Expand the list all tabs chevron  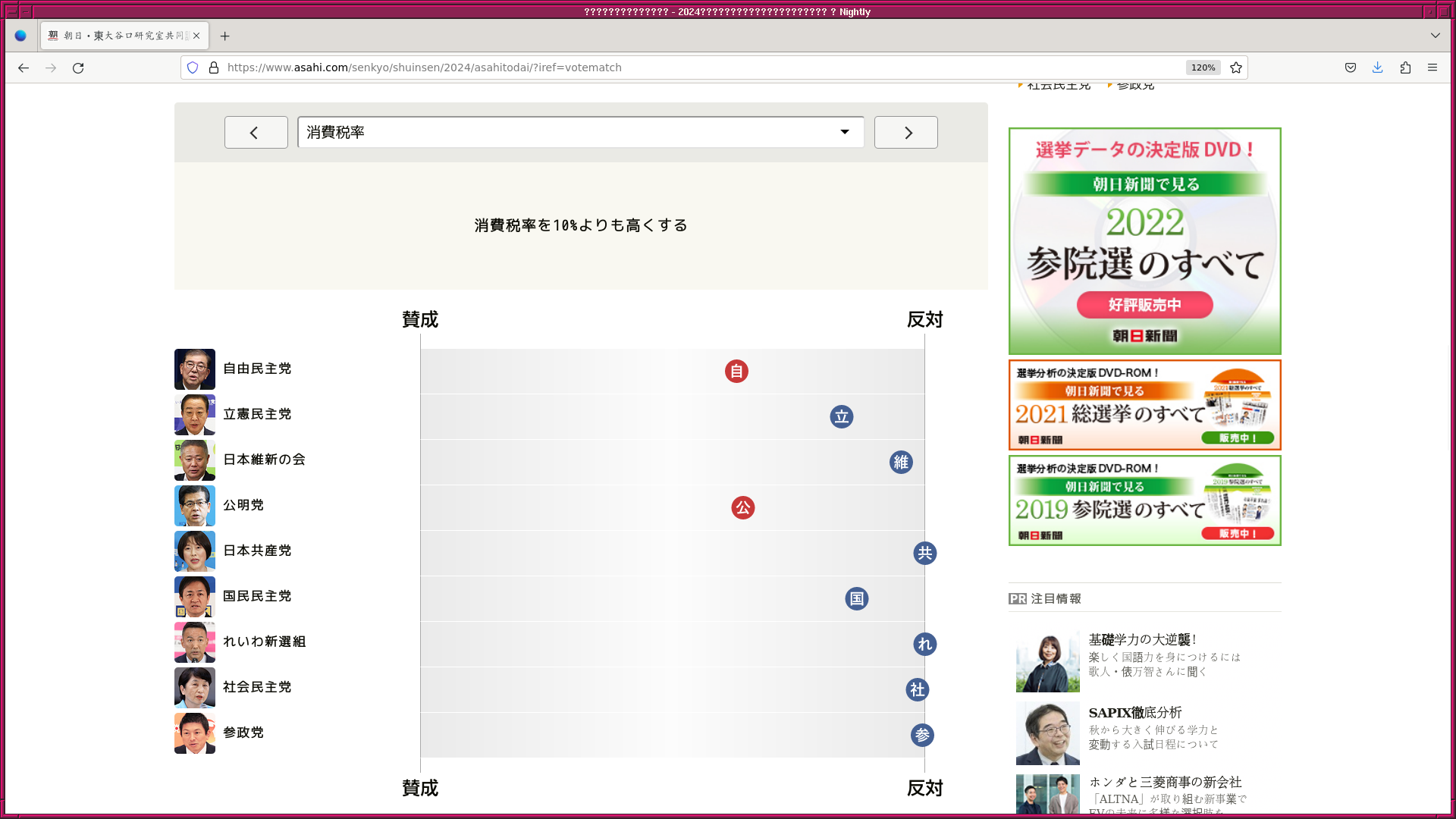[1436, 36]
